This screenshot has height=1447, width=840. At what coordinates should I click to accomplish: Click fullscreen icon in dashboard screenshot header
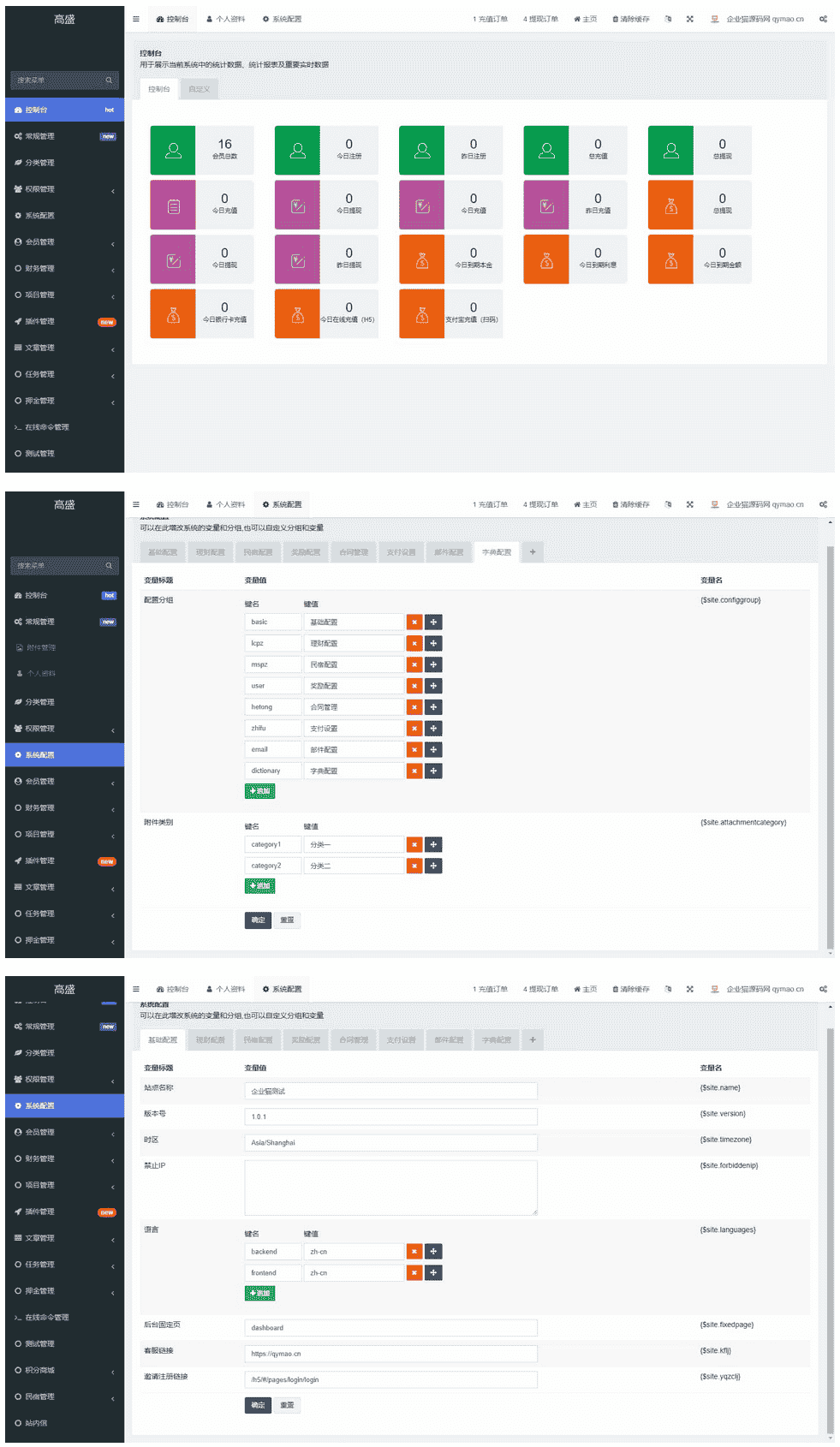(x=689, y=19)
